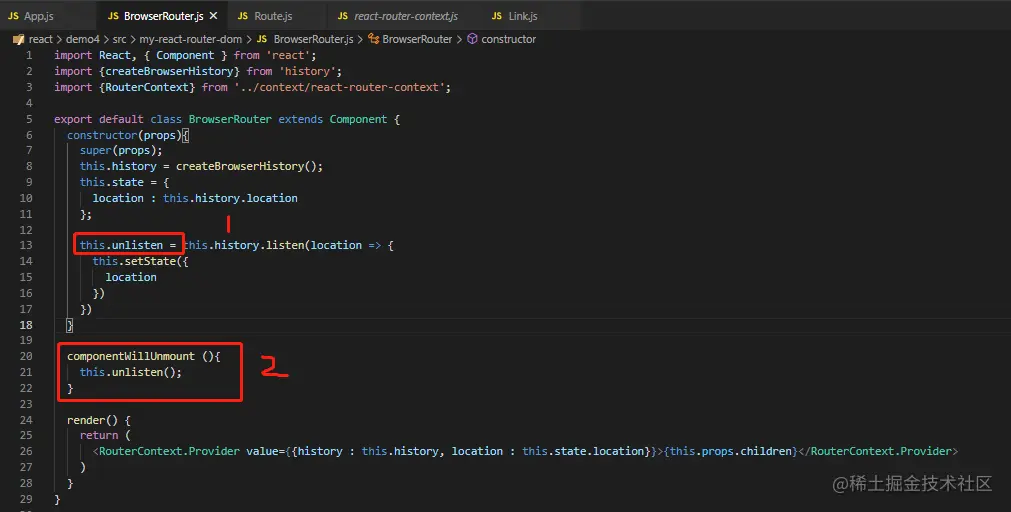The image size is (1011, 512).
Task: Open the Route.js tab
Action: click(x=273, y=15)
